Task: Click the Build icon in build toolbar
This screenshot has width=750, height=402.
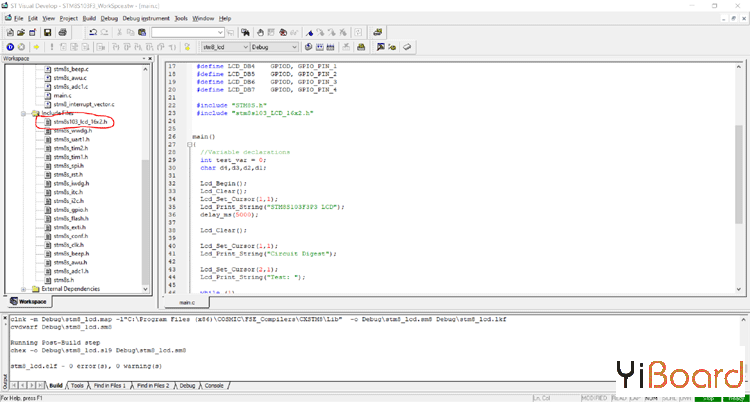Action: (x=320, y=47)
